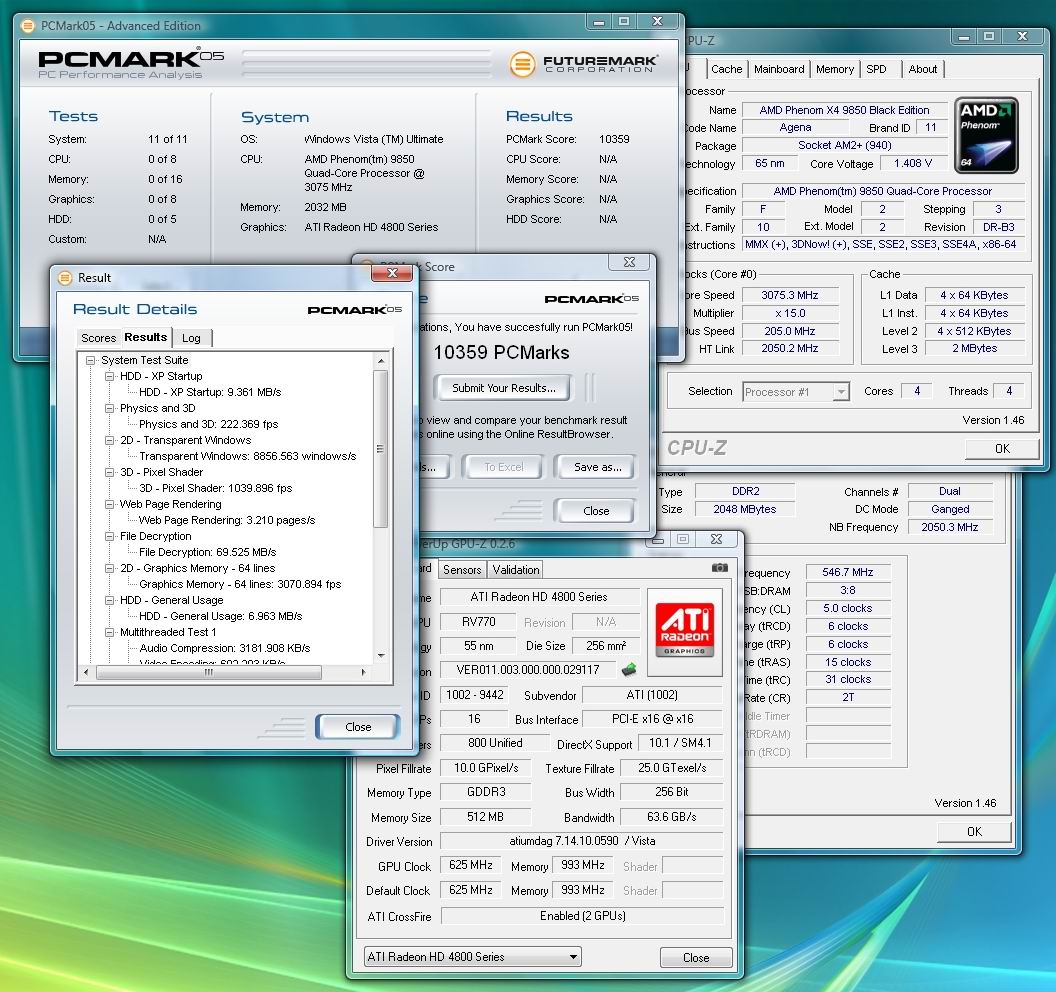The height and width of the screenshot is (992, 1056).
Task: Switch to CPU-Z Cache tab
Action: (727, 69)
